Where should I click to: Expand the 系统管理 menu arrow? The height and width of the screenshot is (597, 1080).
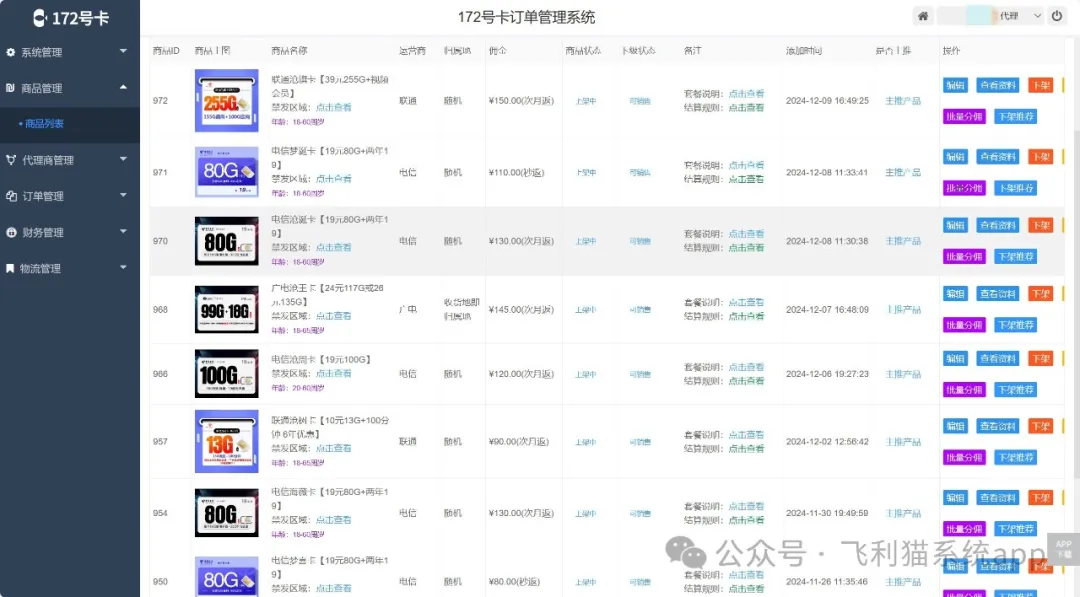123,51
